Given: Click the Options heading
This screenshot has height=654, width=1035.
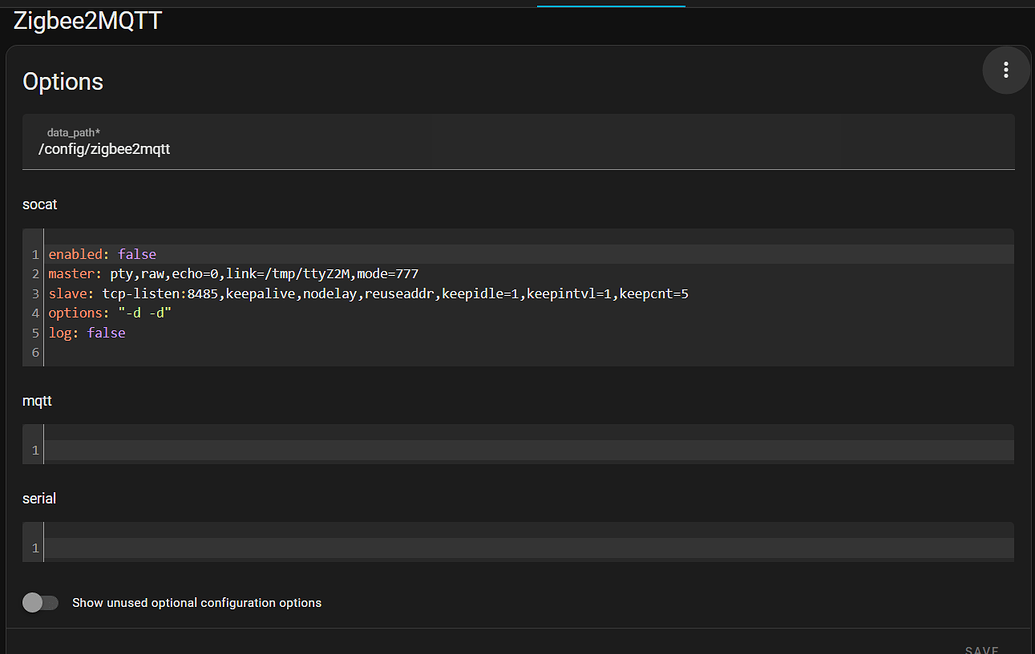Looking at the screenshot, I should (63, 82).
